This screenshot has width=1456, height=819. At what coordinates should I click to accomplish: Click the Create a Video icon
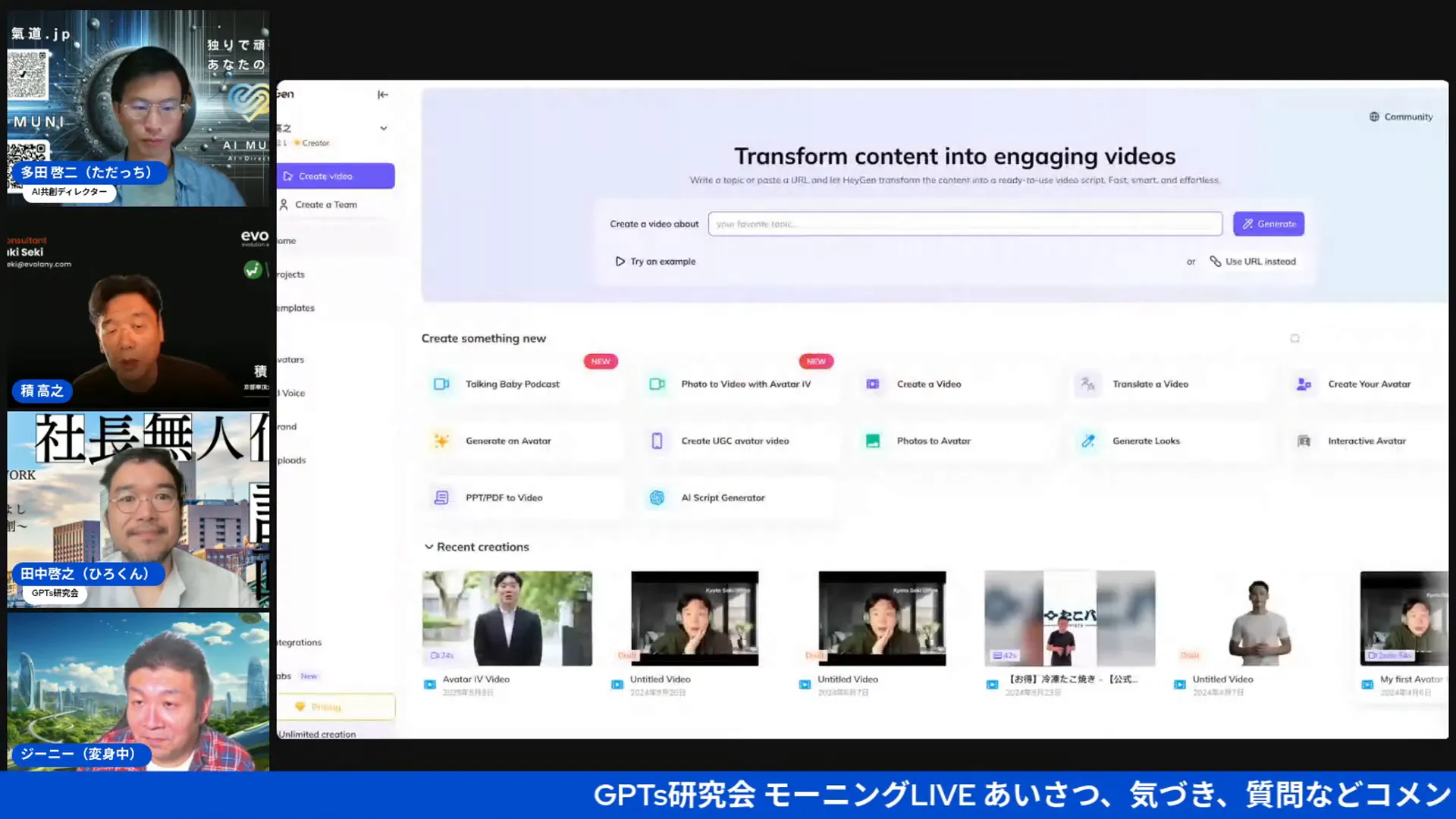click(873, 384)
